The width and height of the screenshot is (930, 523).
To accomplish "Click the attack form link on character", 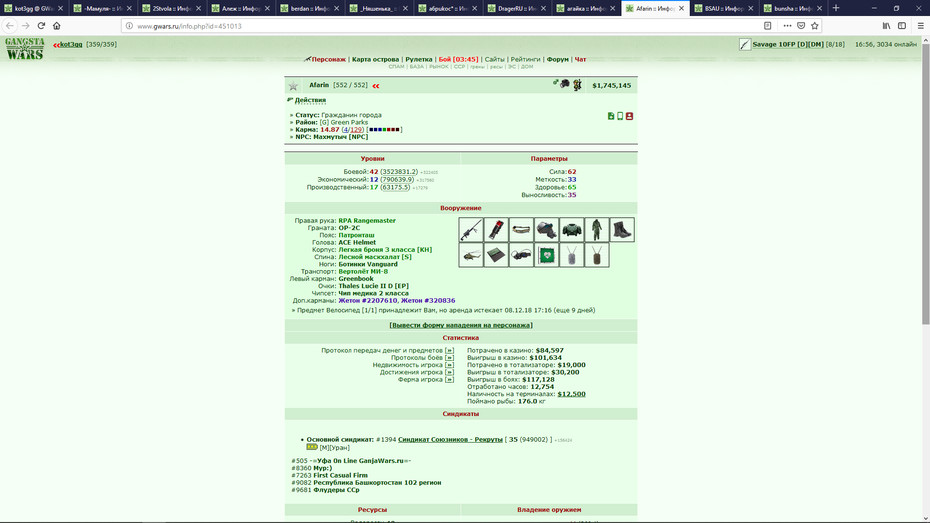I will pos(461,325).
